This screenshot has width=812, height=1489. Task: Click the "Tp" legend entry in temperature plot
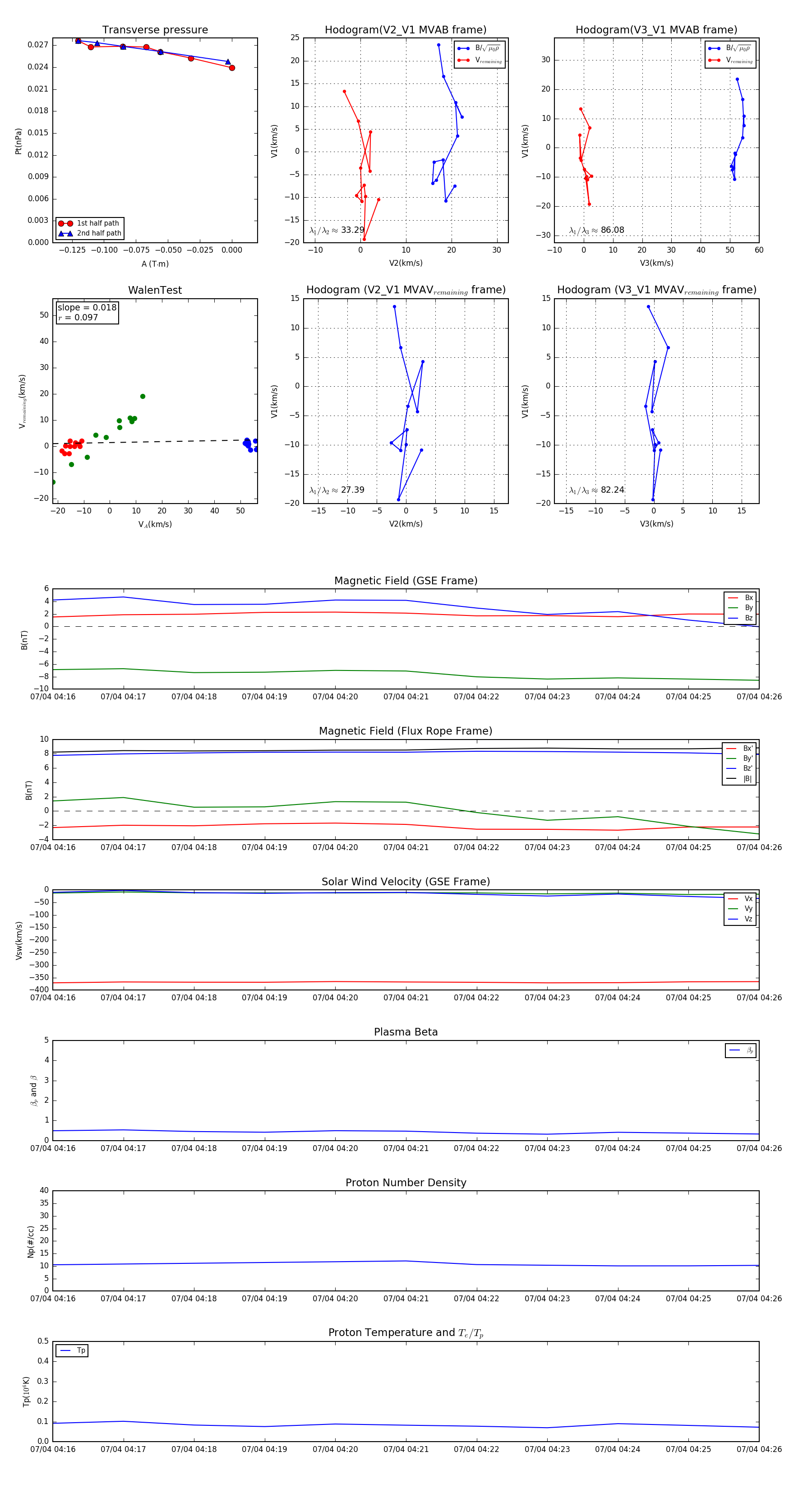click(x=72, y=1350)
